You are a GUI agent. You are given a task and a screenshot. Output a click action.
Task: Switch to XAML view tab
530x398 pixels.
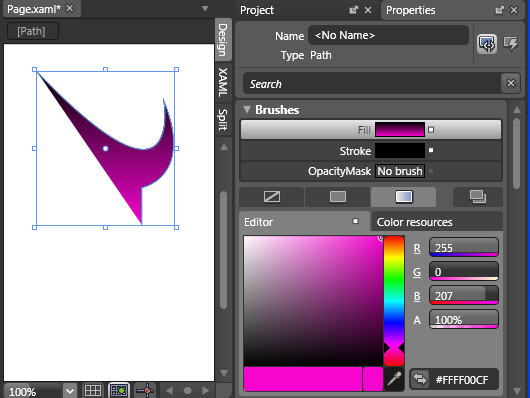(223, 82)
